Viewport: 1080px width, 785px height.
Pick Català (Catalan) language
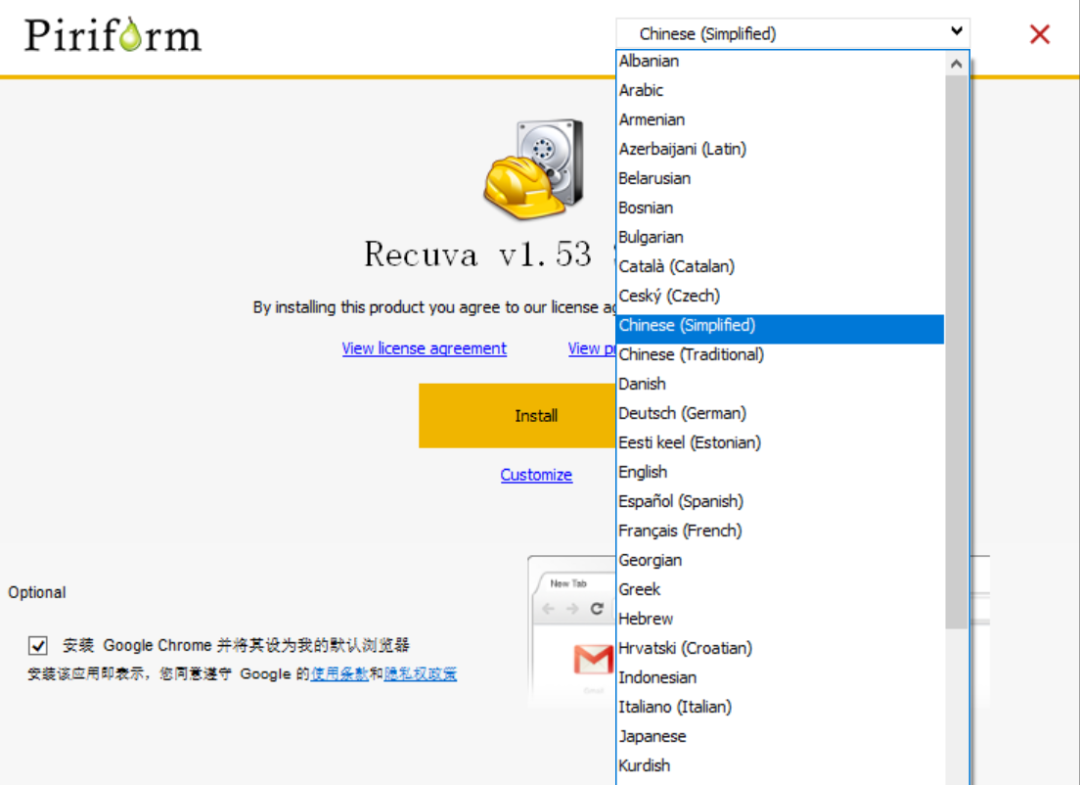point(780,266)
